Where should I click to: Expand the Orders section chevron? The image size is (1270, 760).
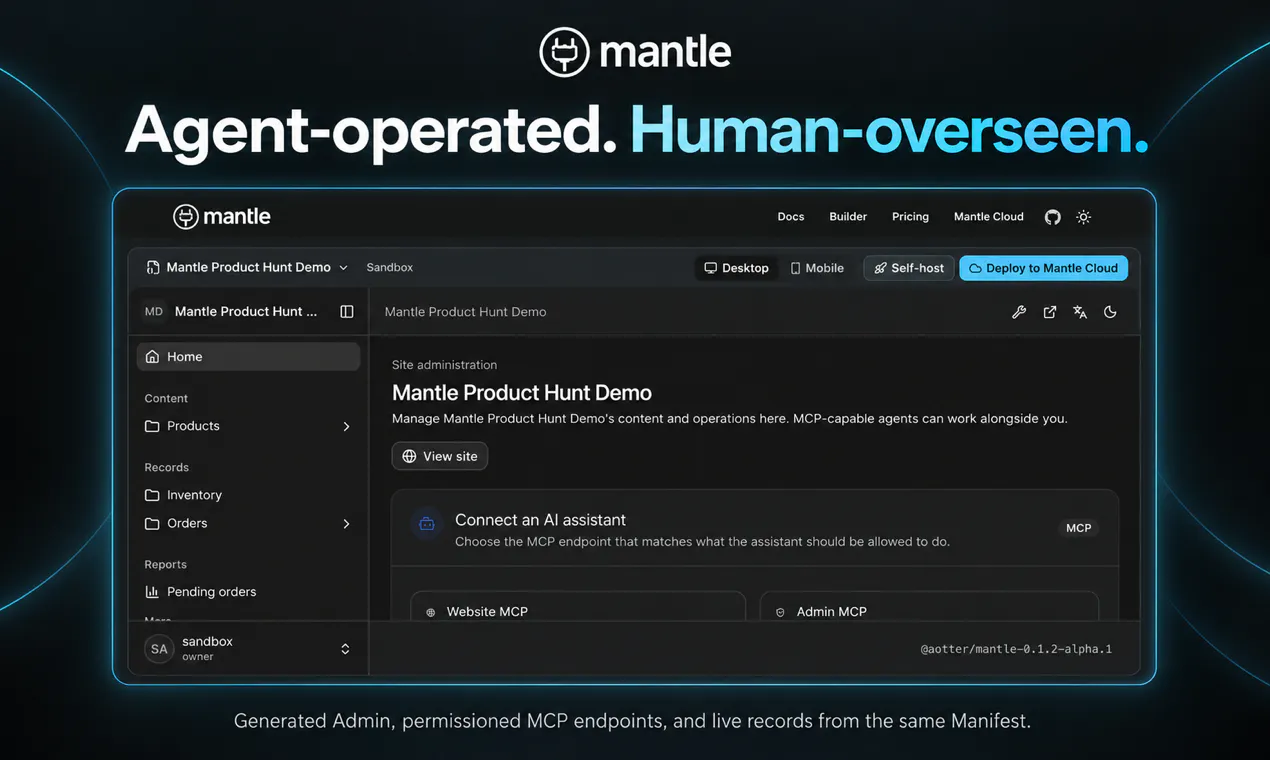346,524
